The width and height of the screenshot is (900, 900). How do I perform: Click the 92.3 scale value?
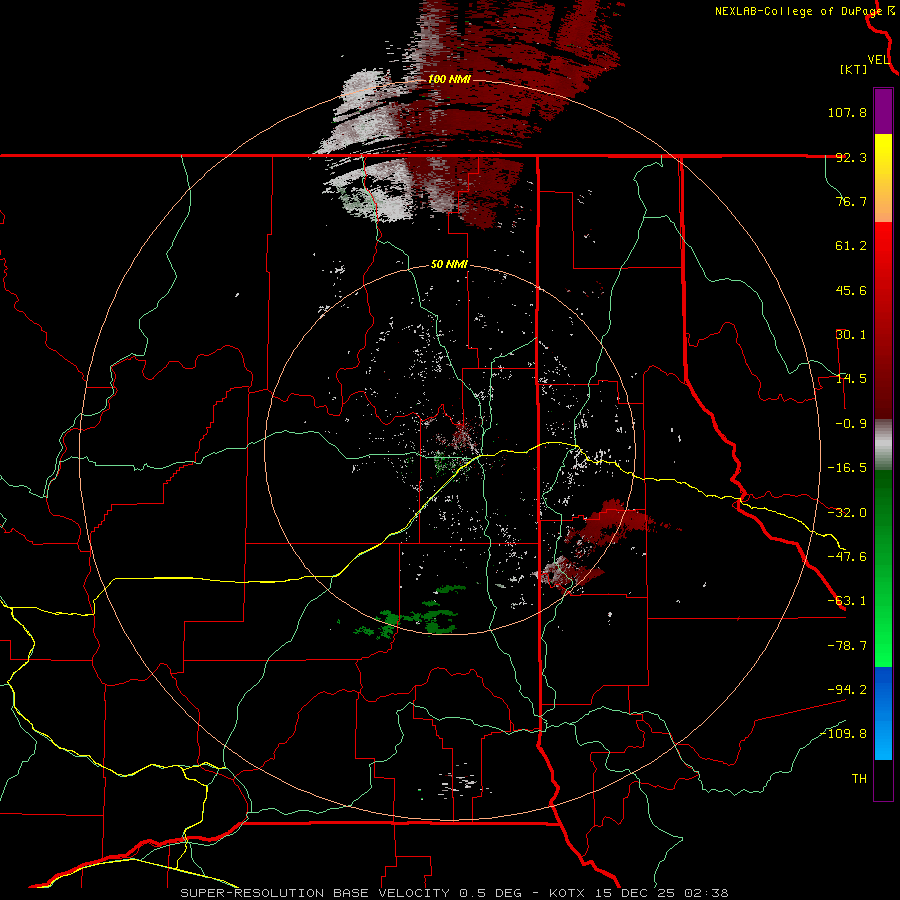click(x=851, y=157)
